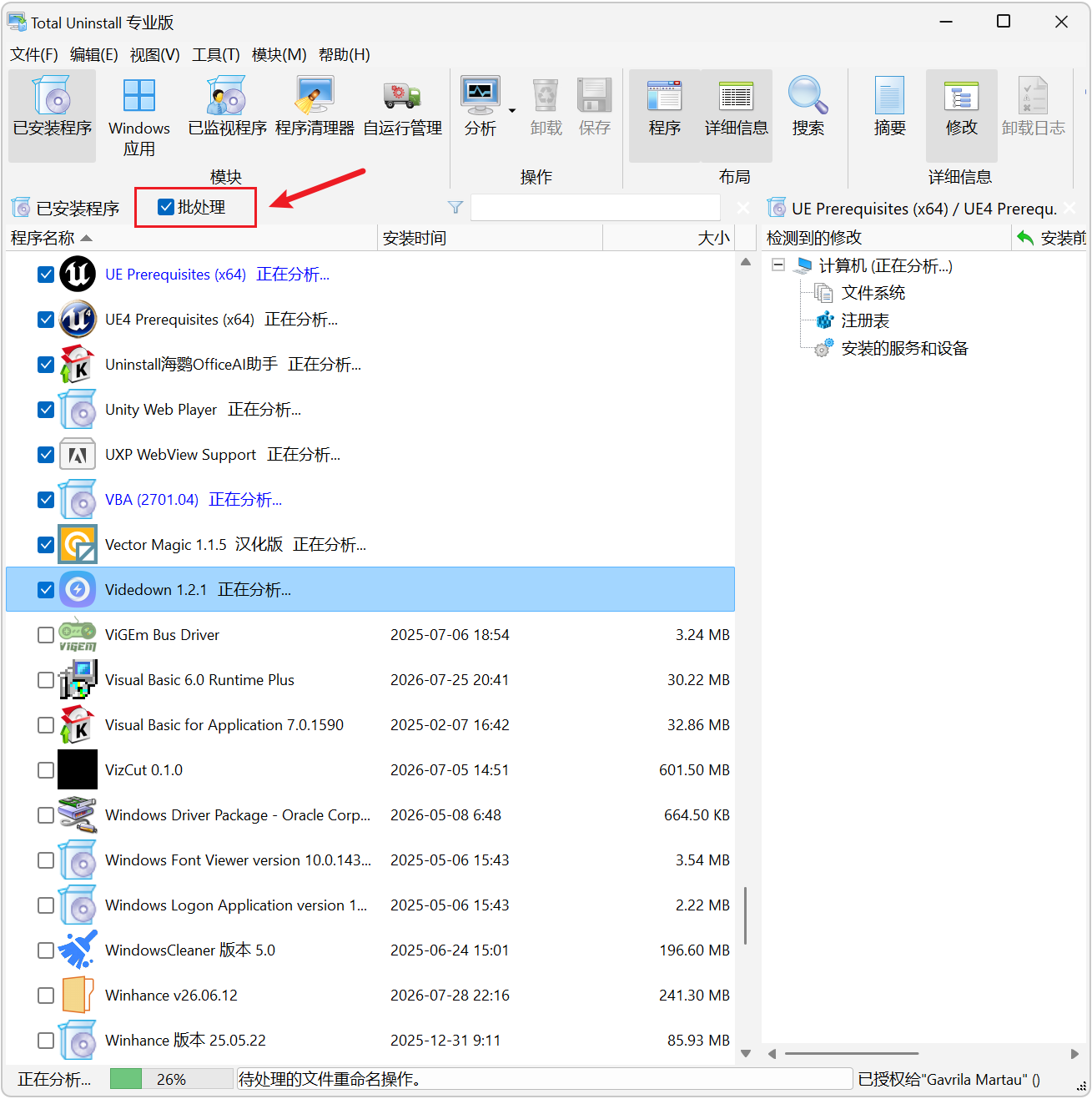Select Uninstall海鹦OfficeAI助手 entry
1092x1099 pixels.
click(x=370, y=365)
